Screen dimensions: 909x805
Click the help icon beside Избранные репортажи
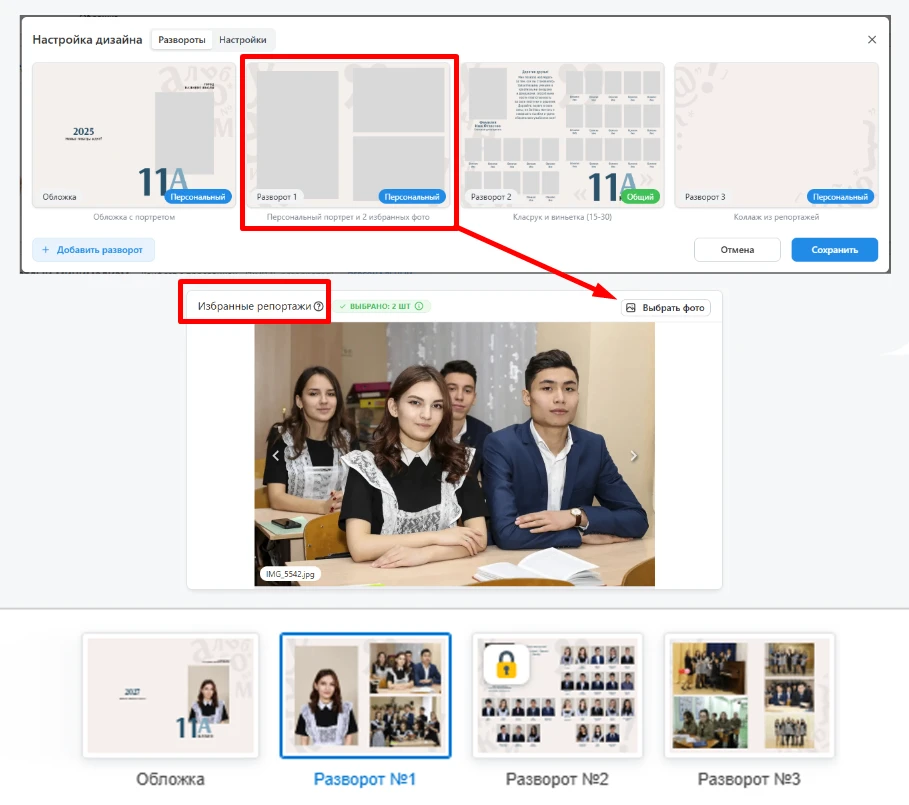(x=319, y=306)
